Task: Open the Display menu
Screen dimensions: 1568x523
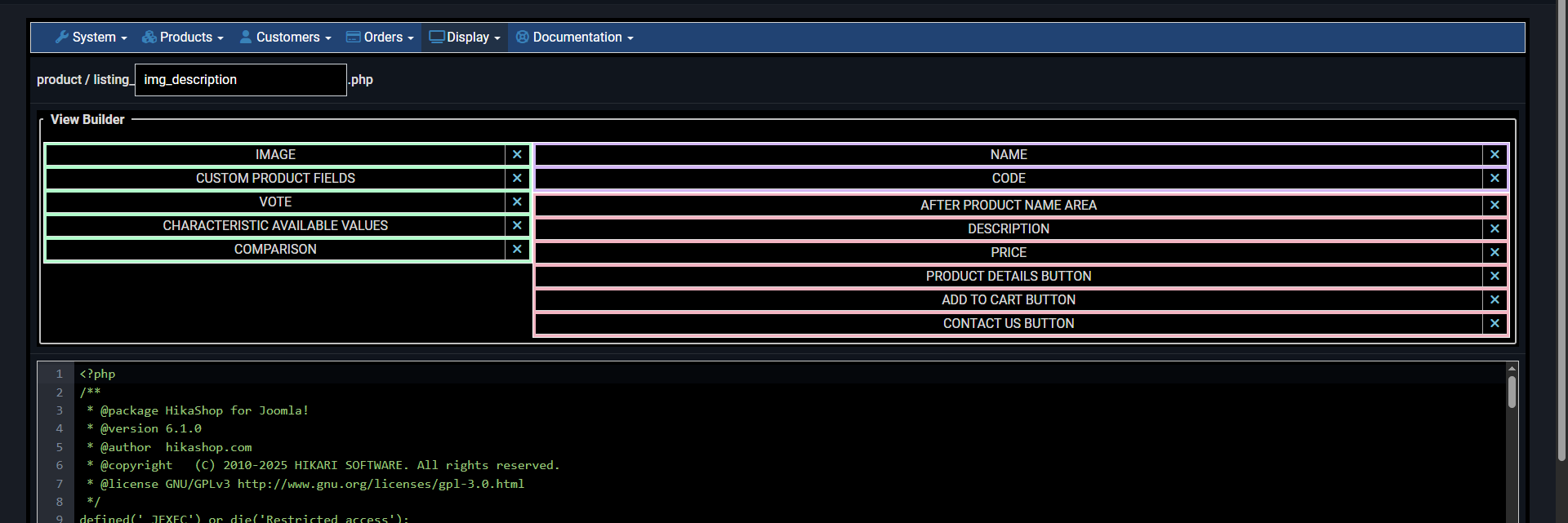Action: 465,38
